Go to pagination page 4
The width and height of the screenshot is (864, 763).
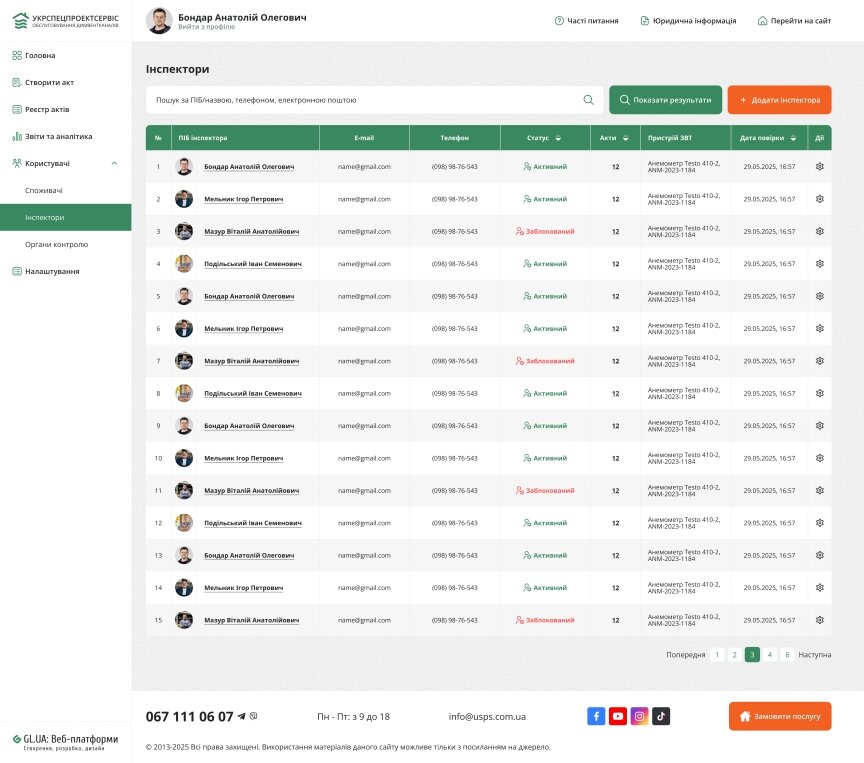(769, 654)
